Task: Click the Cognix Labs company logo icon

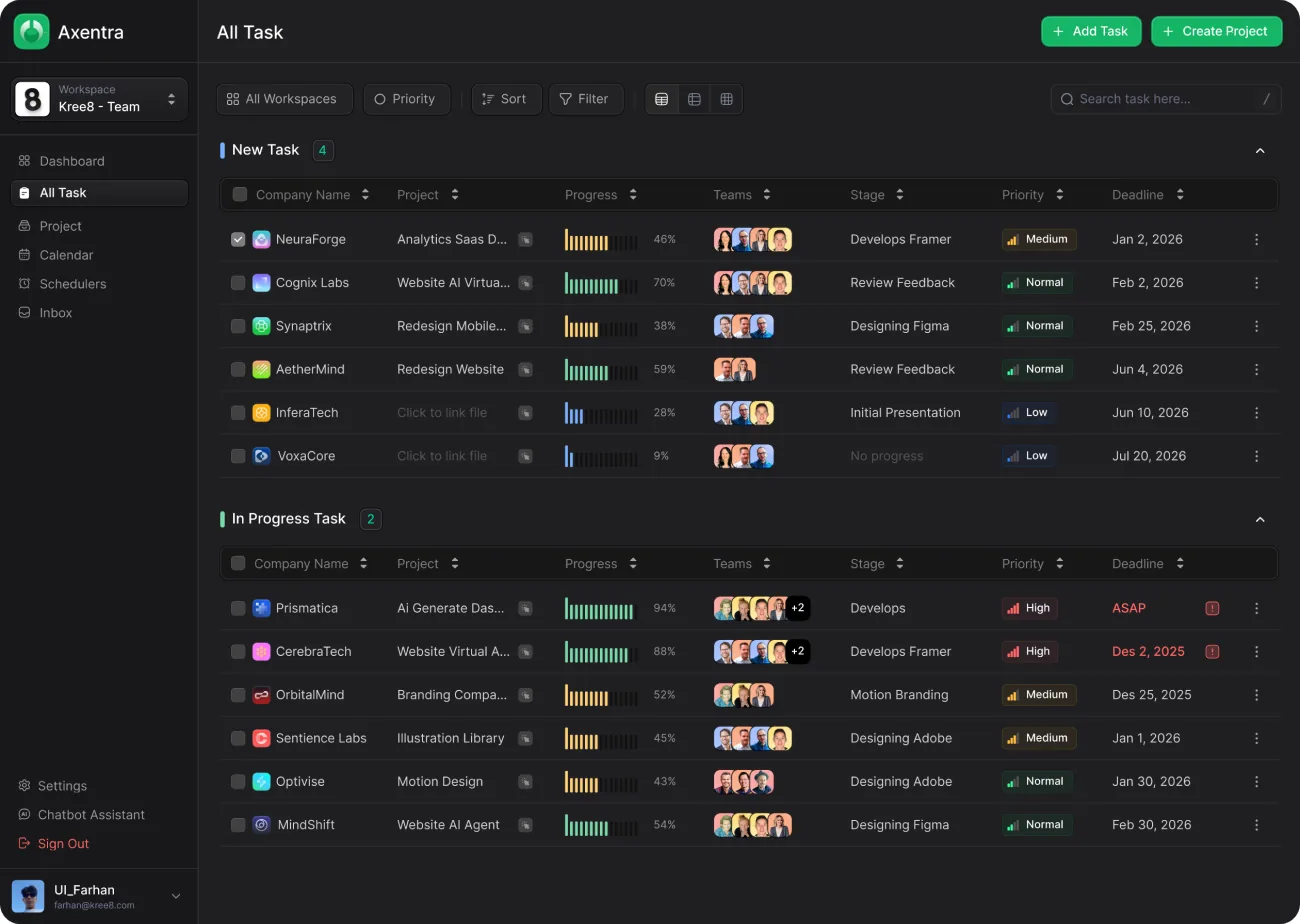Action: [261, 283]
